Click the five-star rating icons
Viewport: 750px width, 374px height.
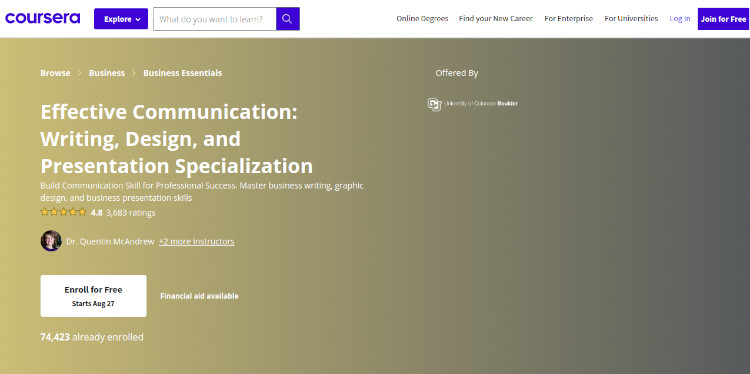[x=63, y=212]
